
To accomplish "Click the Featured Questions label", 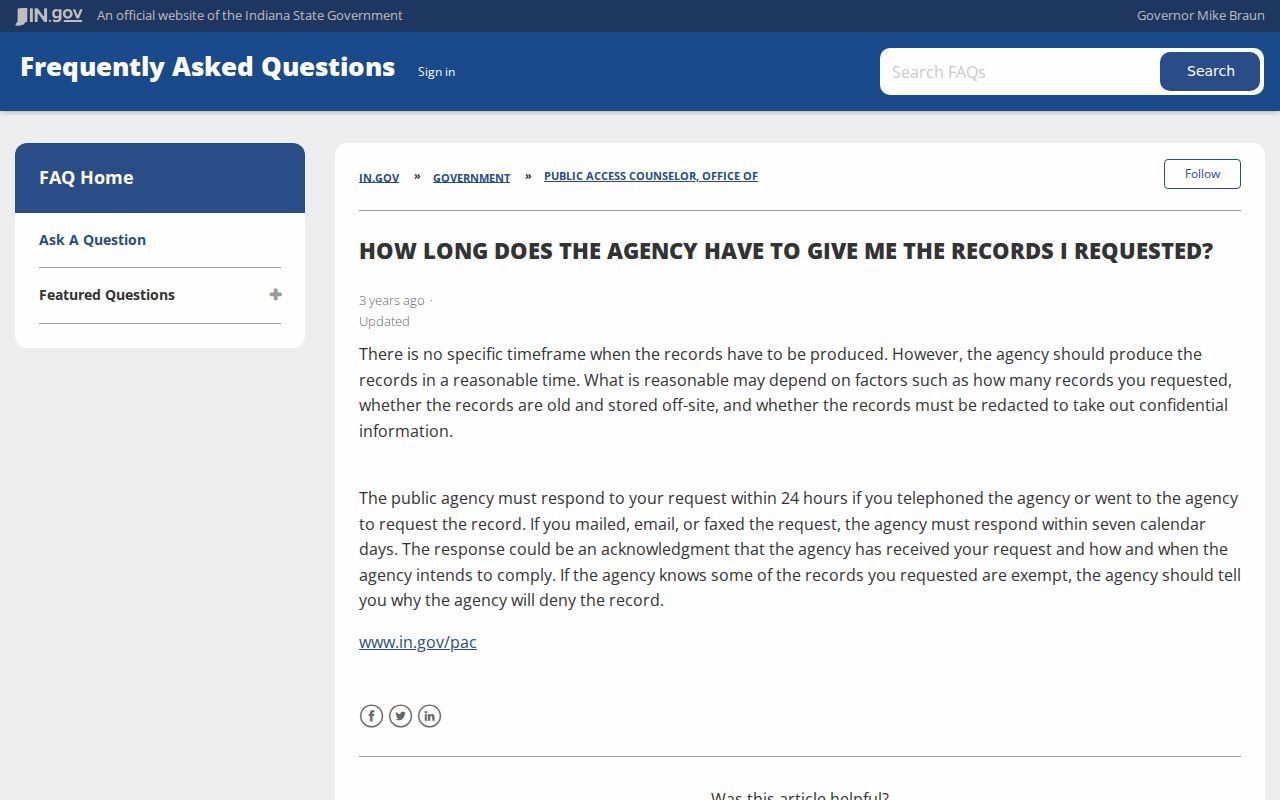I will pos(107,295).
